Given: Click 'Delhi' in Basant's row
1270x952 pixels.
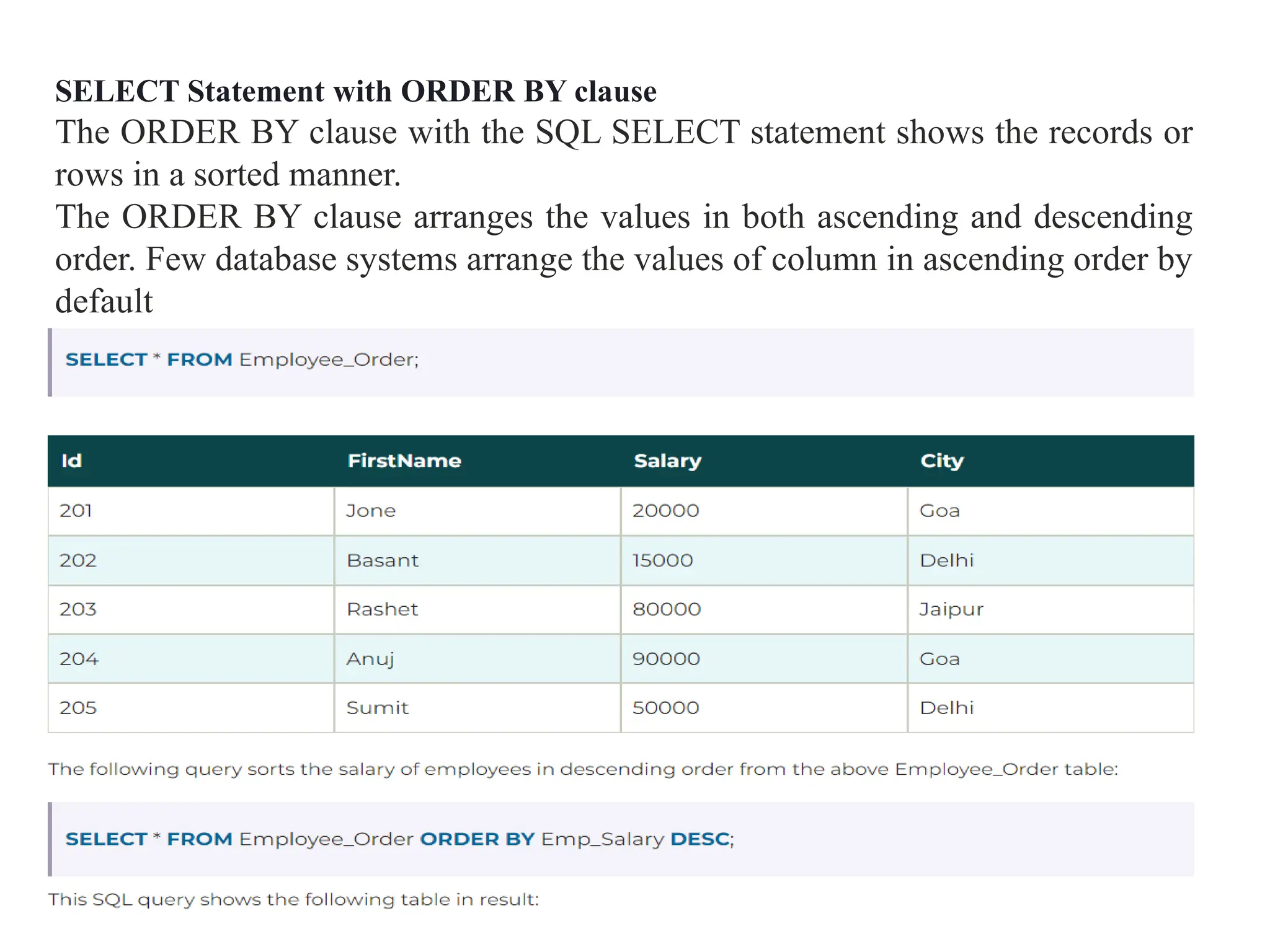Looking at the screenshot, I should (x=947, y=560).
